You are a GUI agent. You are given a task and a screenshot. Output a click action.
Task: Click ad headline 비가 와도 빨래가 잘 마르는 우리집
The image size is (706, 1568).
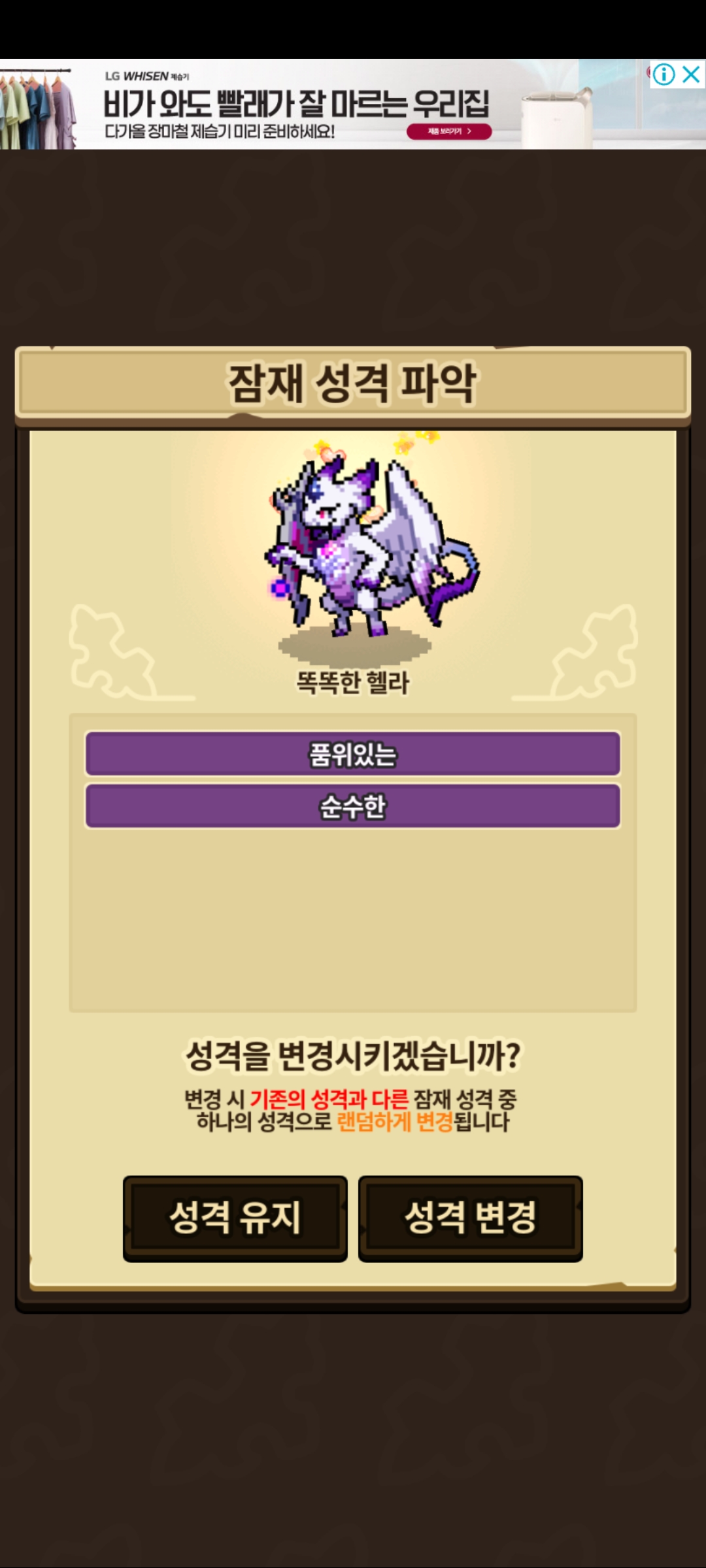[x=296, y=103]
